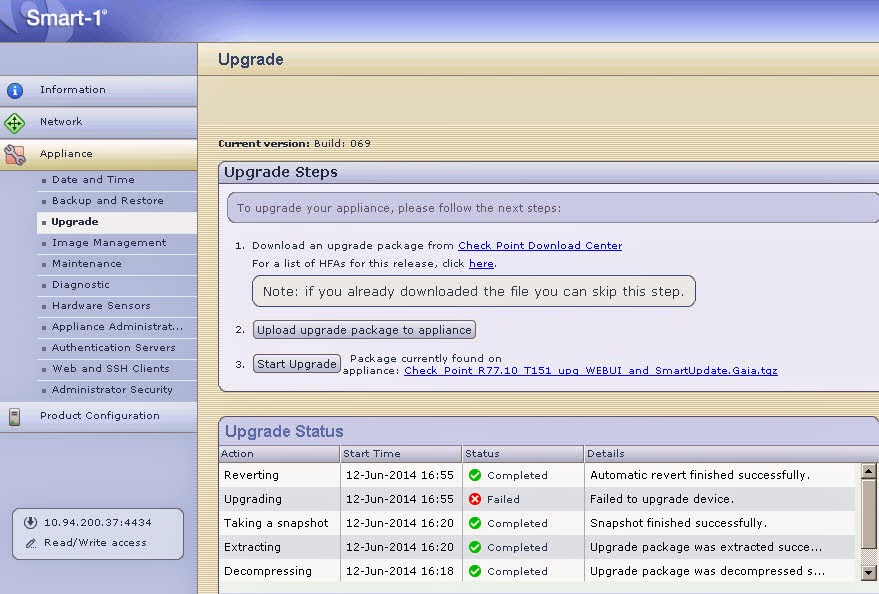Click the status table scroll up arrow
This screenshot has width=879, height=594.
tap(868, 471)
